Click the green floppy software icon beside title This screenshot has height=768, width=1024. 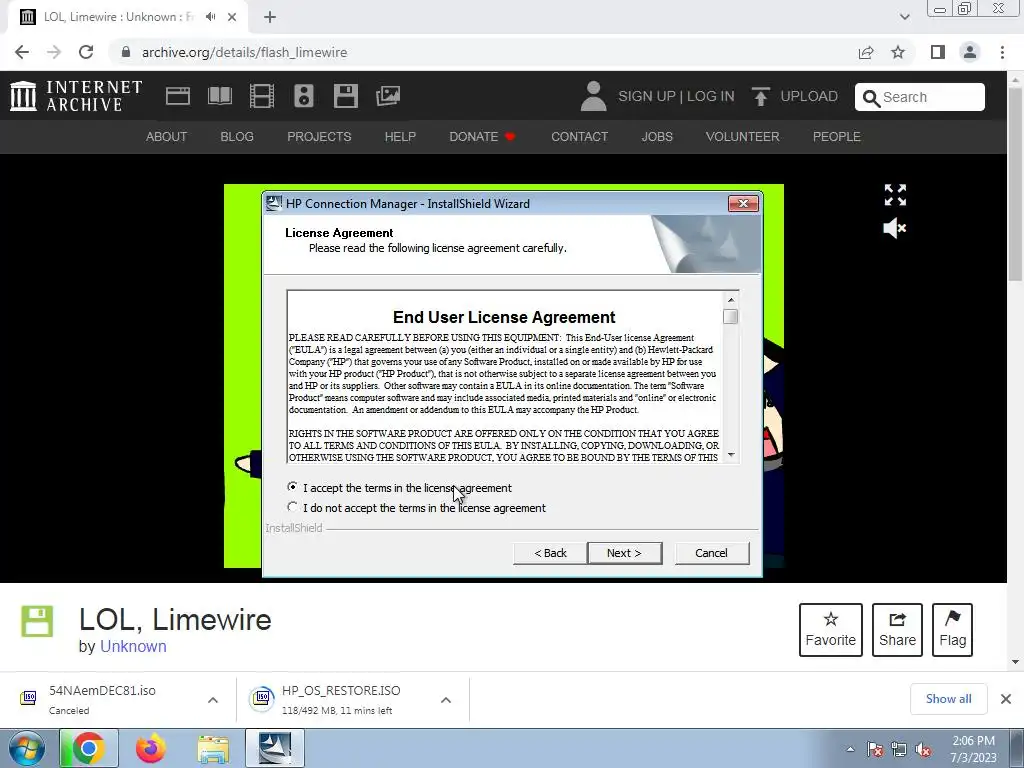click(x=37, y=621)
